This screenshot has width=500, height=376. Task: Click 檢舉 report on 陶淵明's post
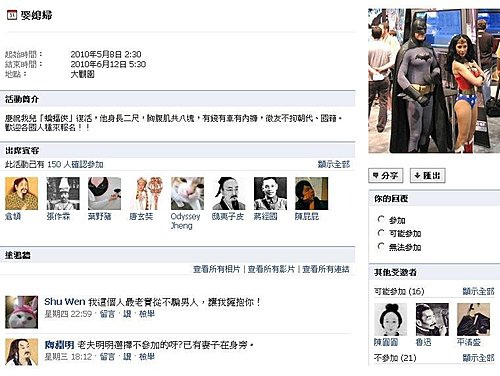point(147,357)
